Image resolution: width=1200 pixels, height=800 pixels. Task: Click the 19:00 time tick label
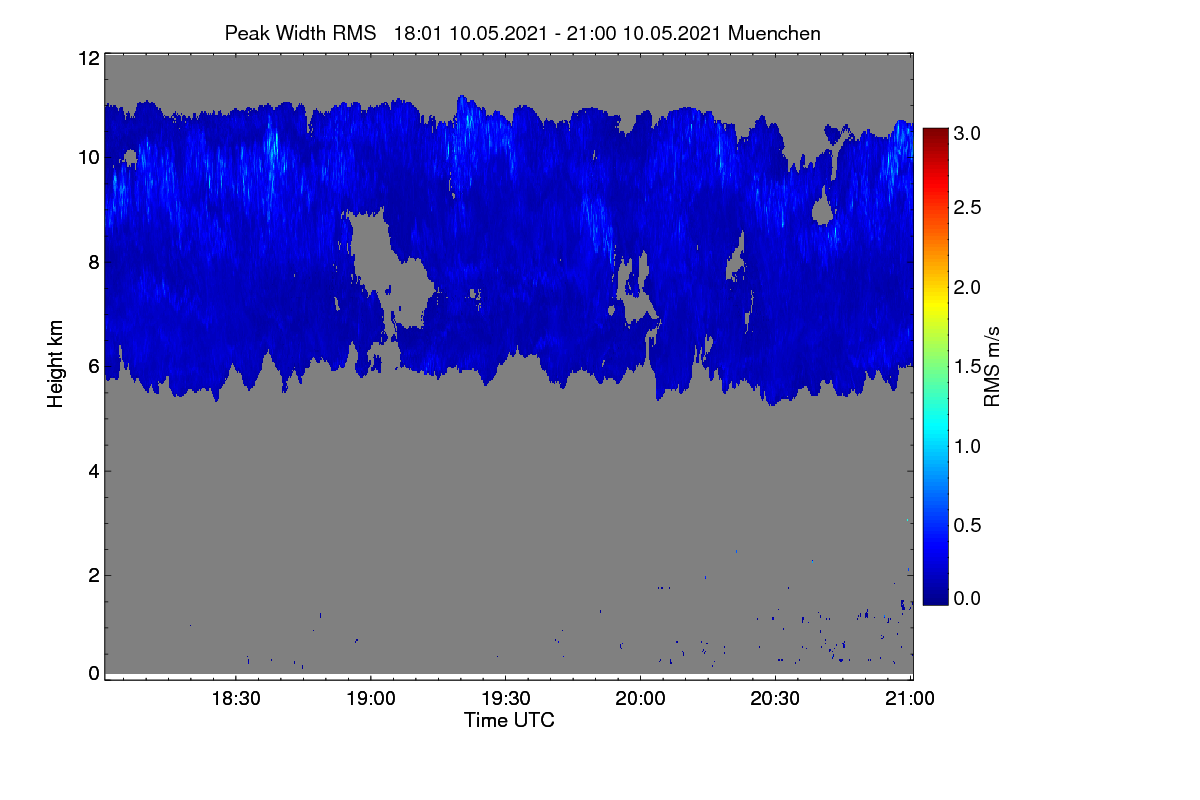(371, 699)
